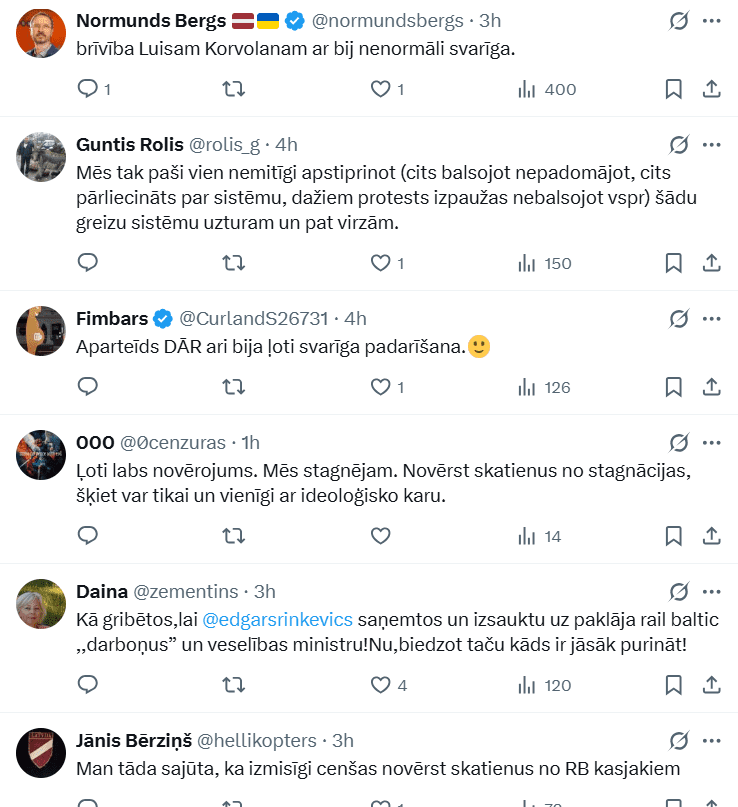
Task: Open more options for Normunds Bergs' tweet
Action: coord(712,20)
